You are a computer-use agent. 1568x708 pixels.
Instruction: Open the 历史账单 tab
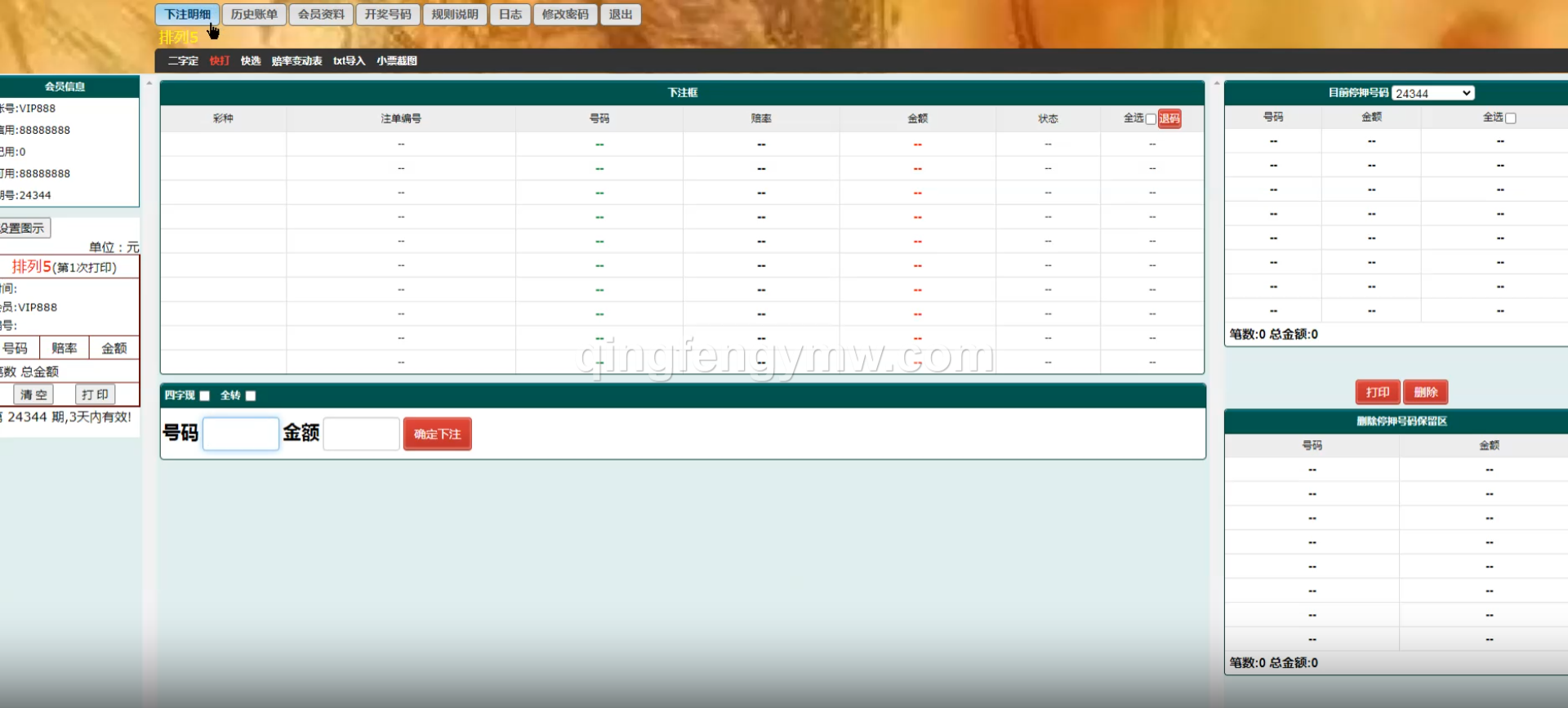pyautogui.click(x=254, y=15)
